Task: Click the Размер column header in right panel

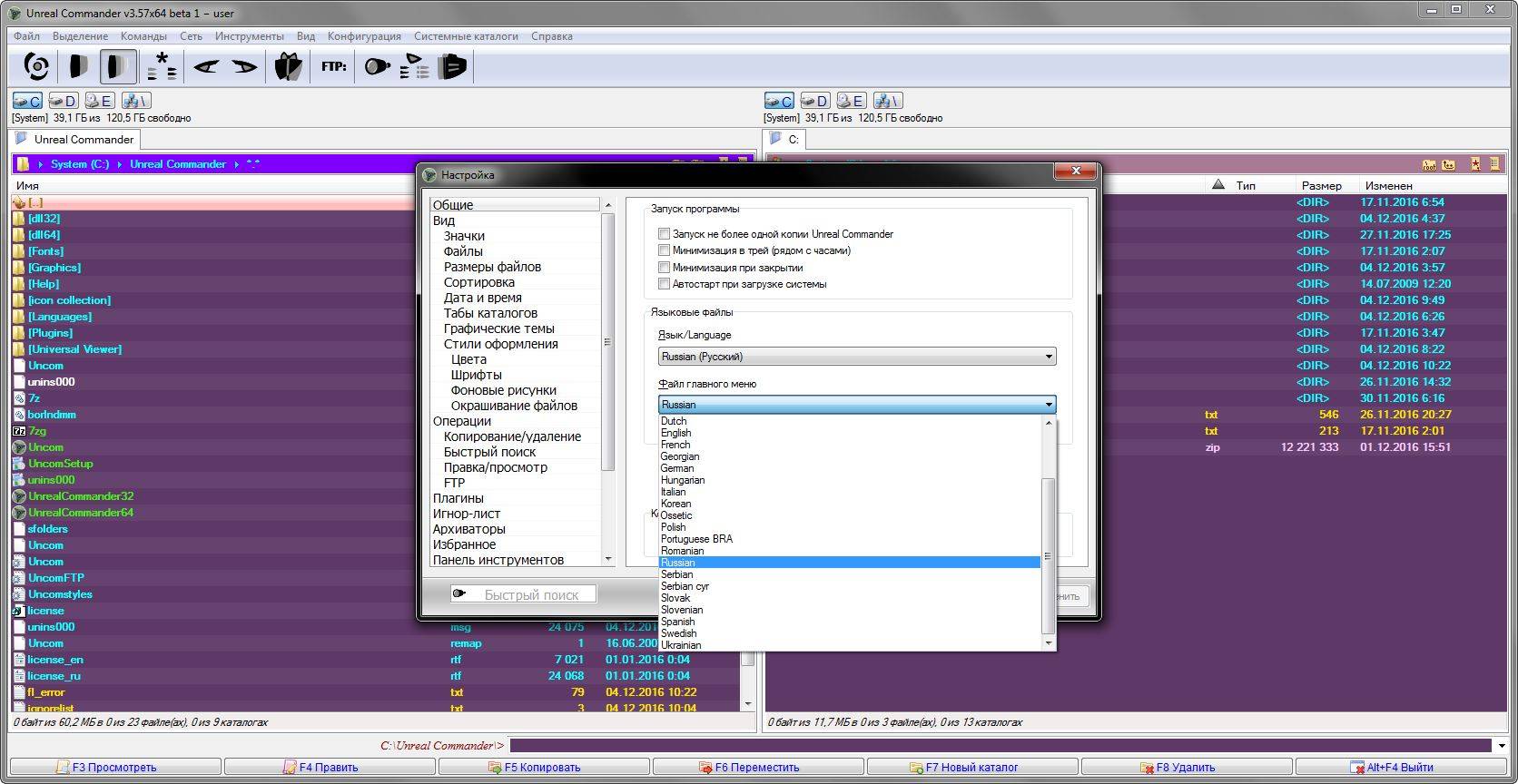Action: tap(1321, 185)
